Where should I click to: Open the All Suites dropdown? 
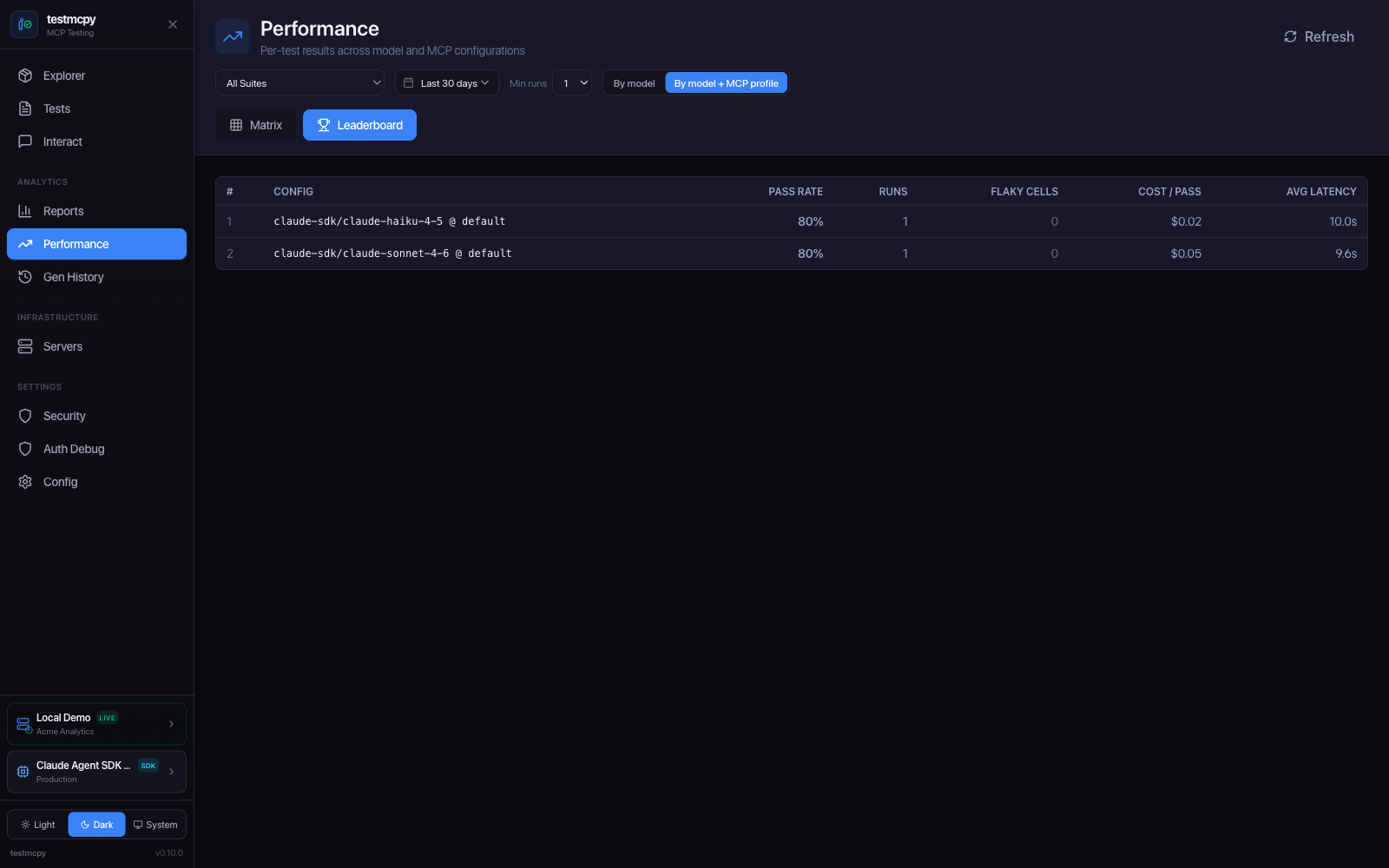coord(300,82)
